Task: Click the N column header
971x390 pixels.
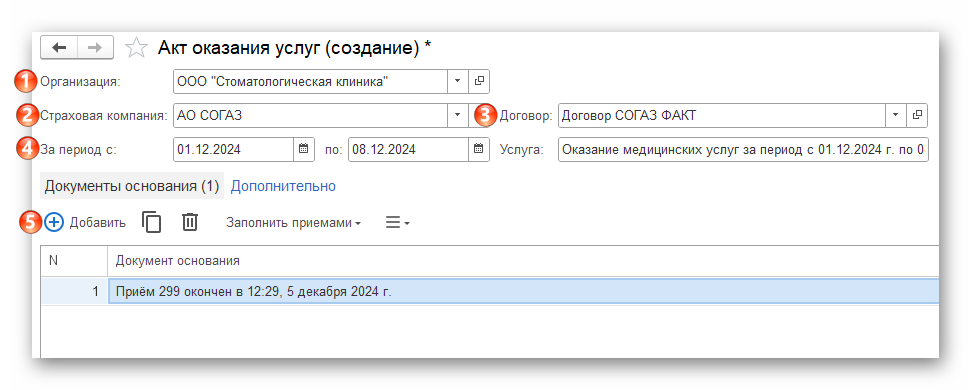Action: pos(74,261)
